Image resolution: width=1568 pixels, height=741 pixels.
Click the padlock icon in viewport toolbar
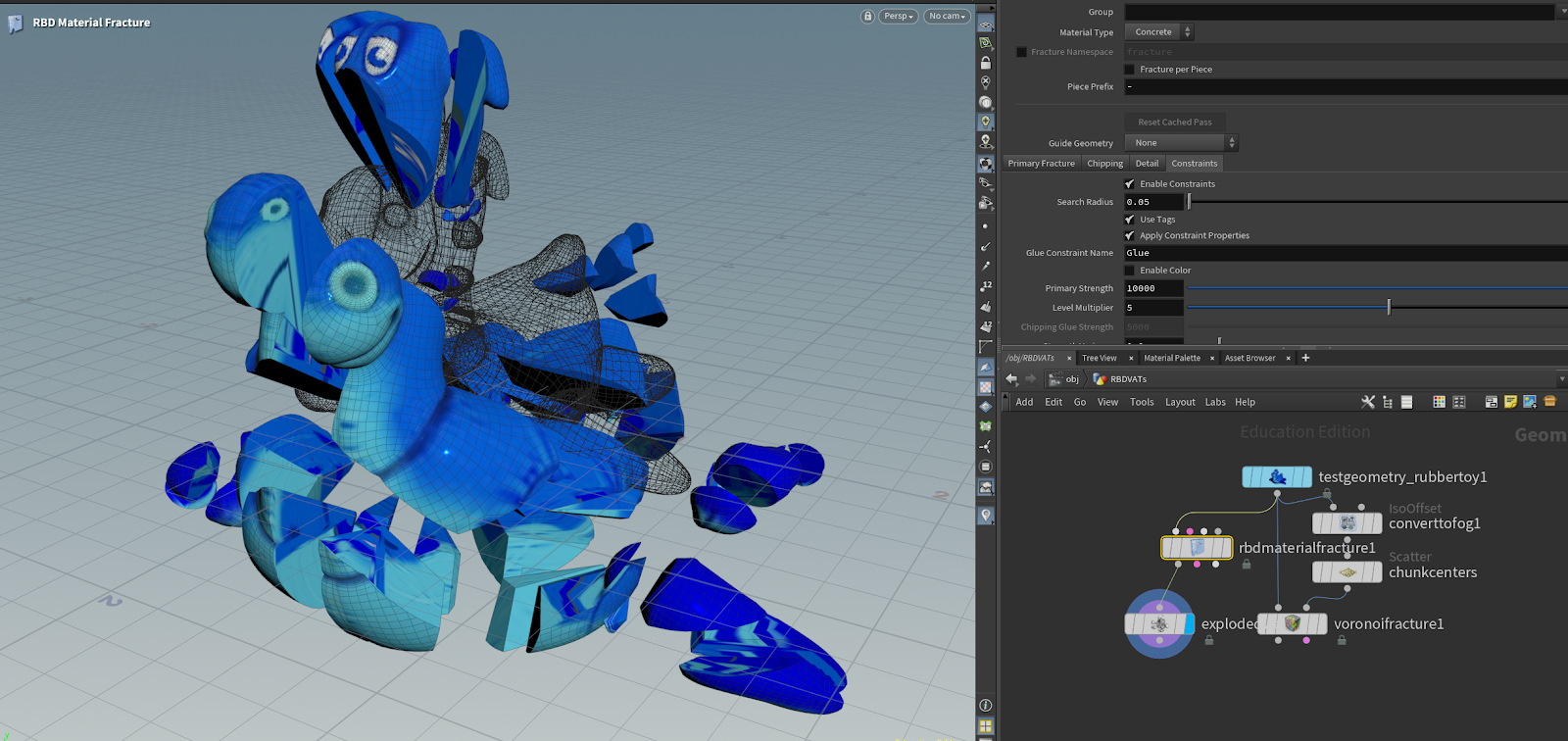tap(986, 63)
